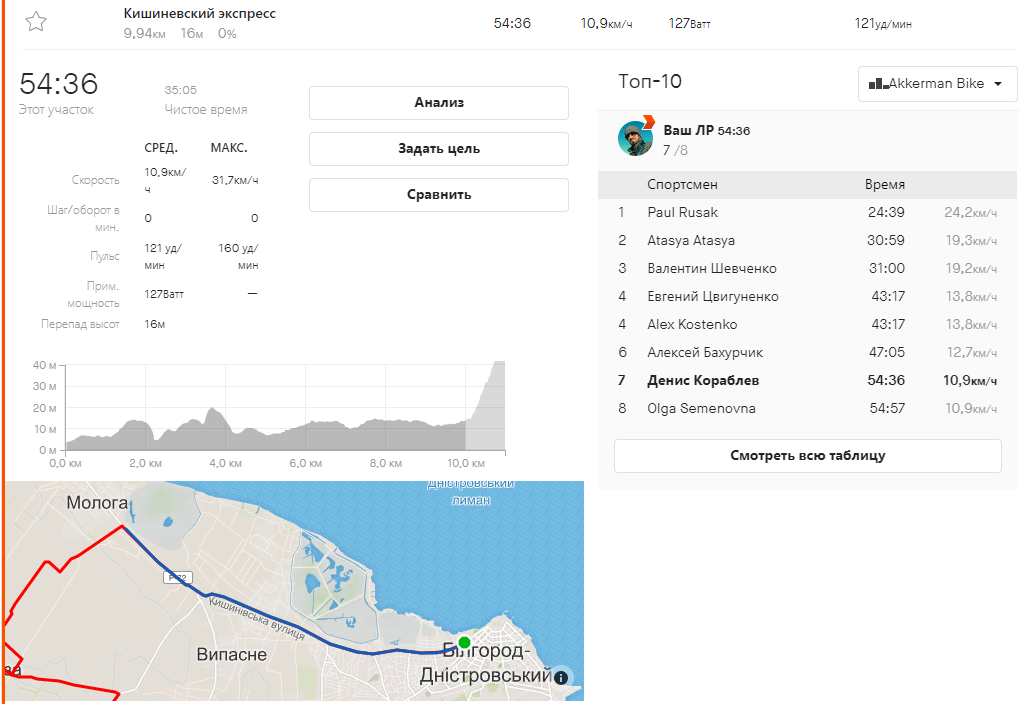
Task: Open Paul Rusak's athlete profile
Action: [682, 213]
